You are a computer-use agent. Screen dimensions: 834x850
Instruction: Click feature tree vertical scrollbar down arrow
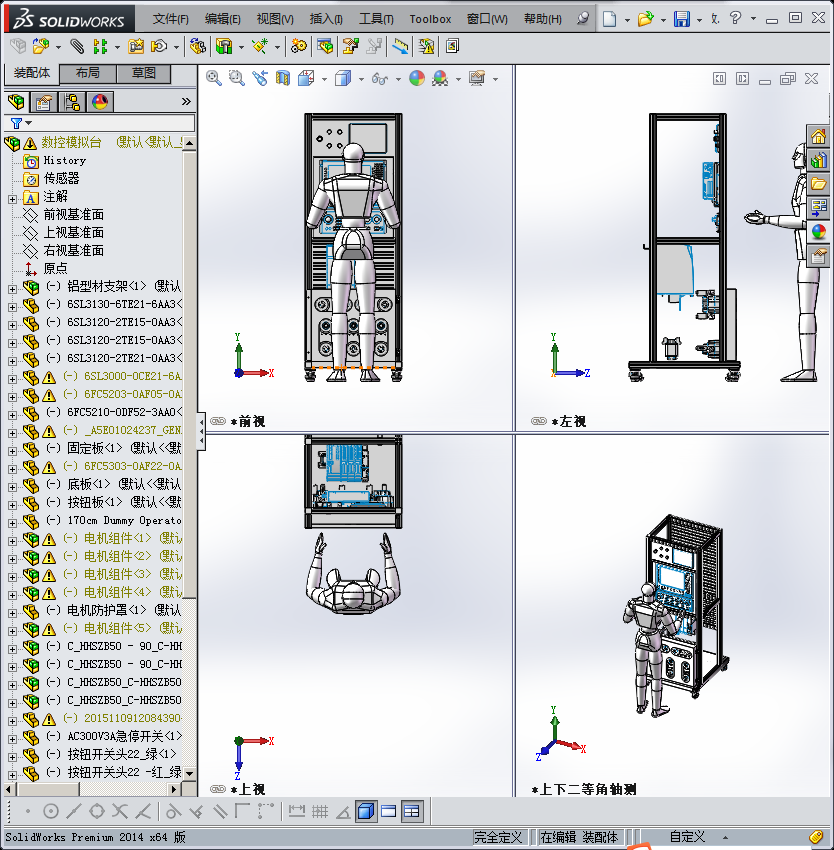click(189, 773)
